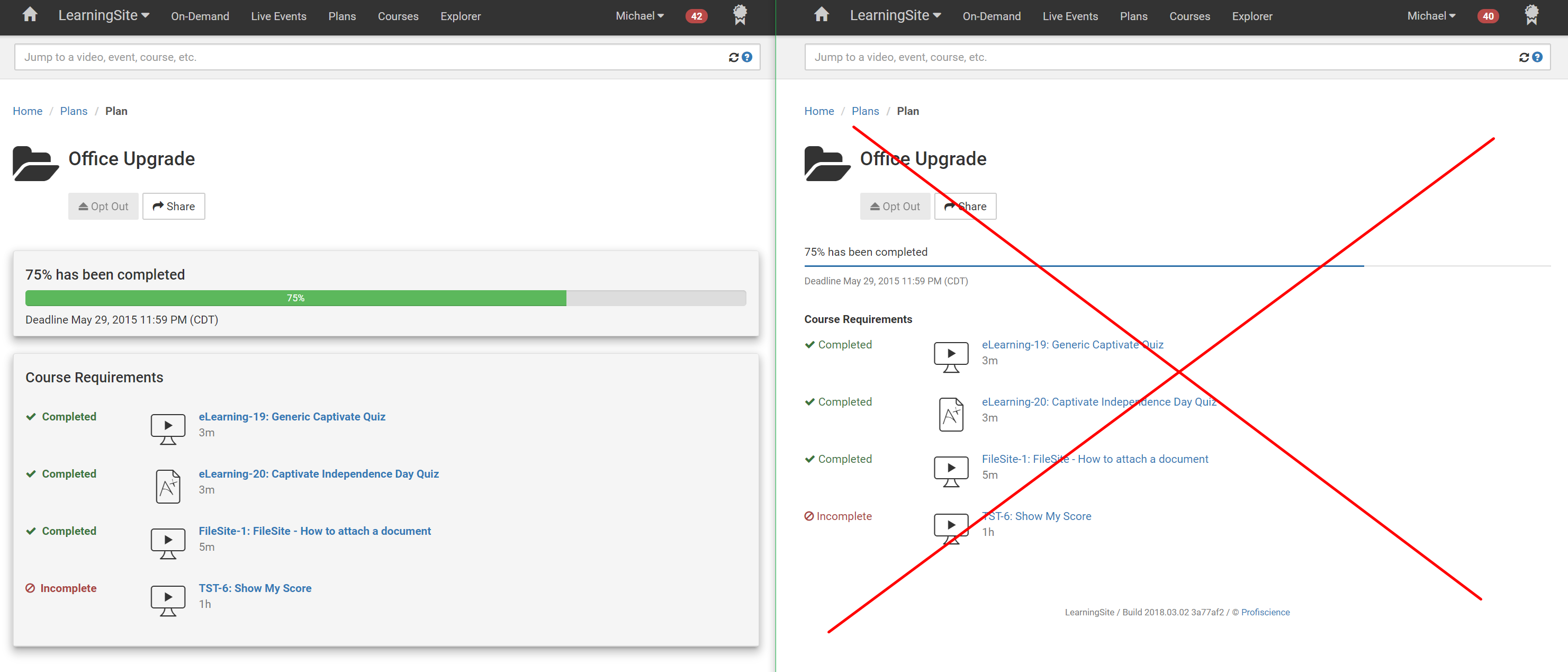The image size is (1568, 672).
Task: Expand the LearningSite dropdown in left navbar
Action: (x=104, y=16)
